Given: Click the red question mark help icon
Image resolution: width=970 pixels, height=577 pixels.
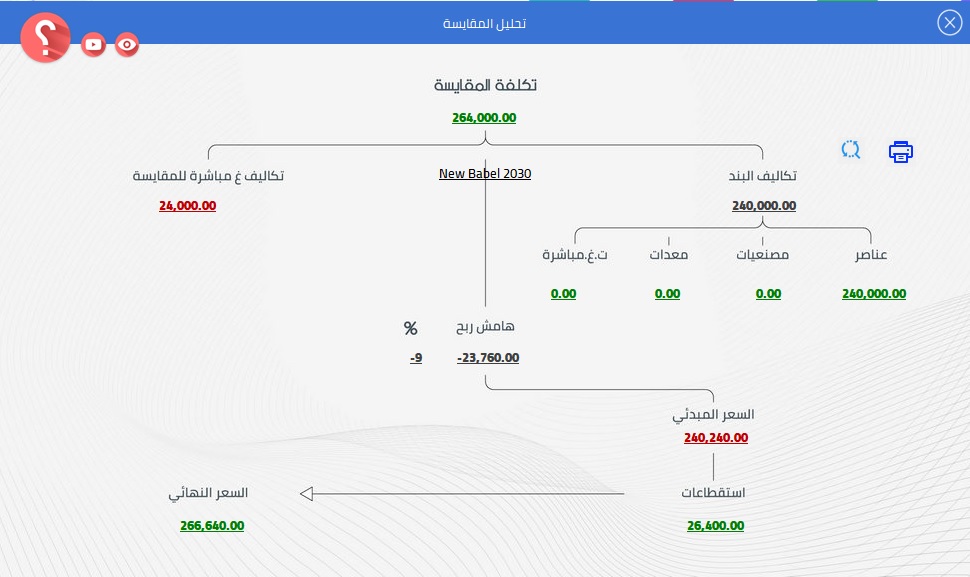Looking at the screenshot, I should (45, 38).
